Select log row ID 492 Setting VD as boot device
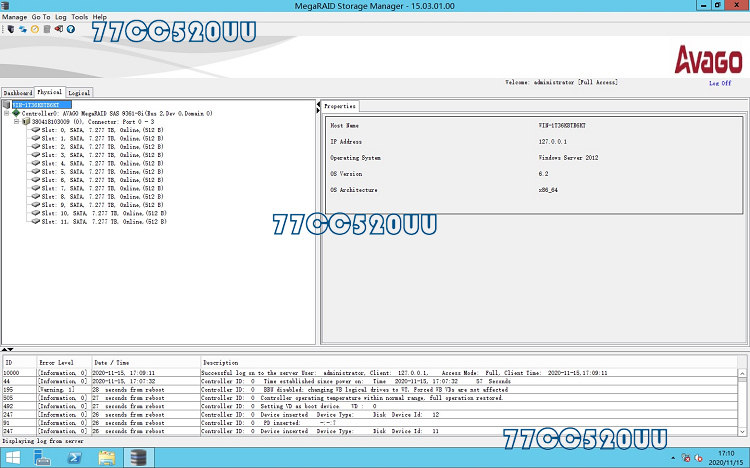 pos(370,406)
